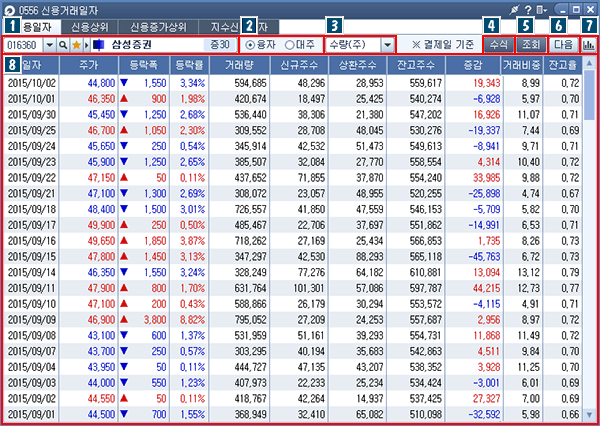Click the 다음 button
This screenshot has width=600, height=426.
point(565,45)
